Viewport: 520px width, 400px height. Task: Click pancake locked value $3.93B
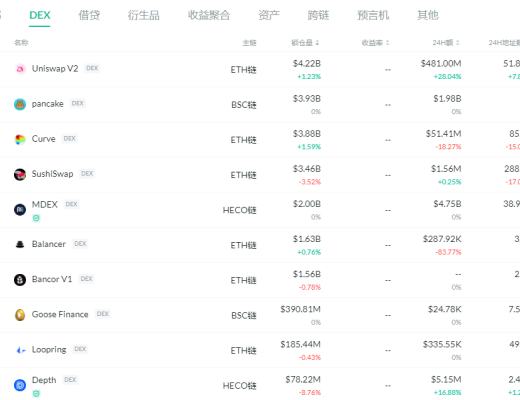tap(307, 99)
